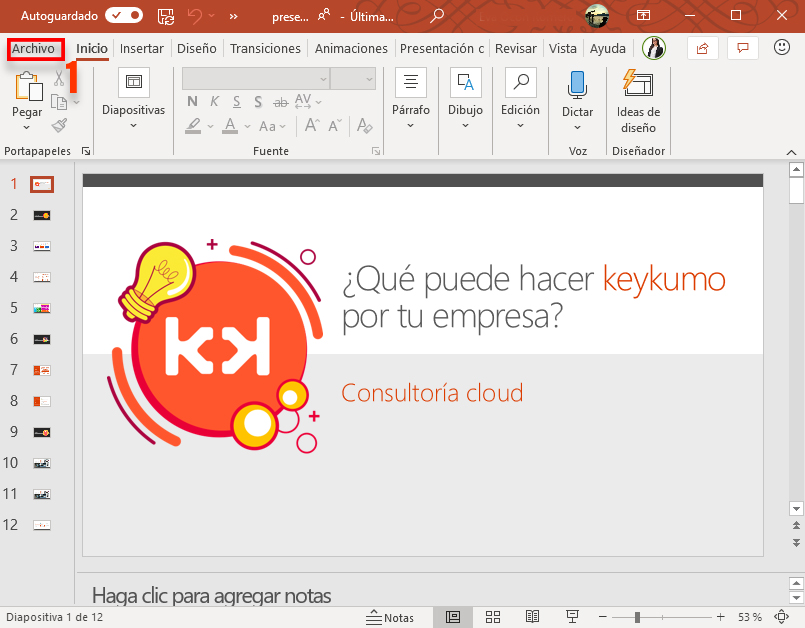805x628 pixels.
Task: Toggle the Autoguardado switch
Action: tap(124, 15)
